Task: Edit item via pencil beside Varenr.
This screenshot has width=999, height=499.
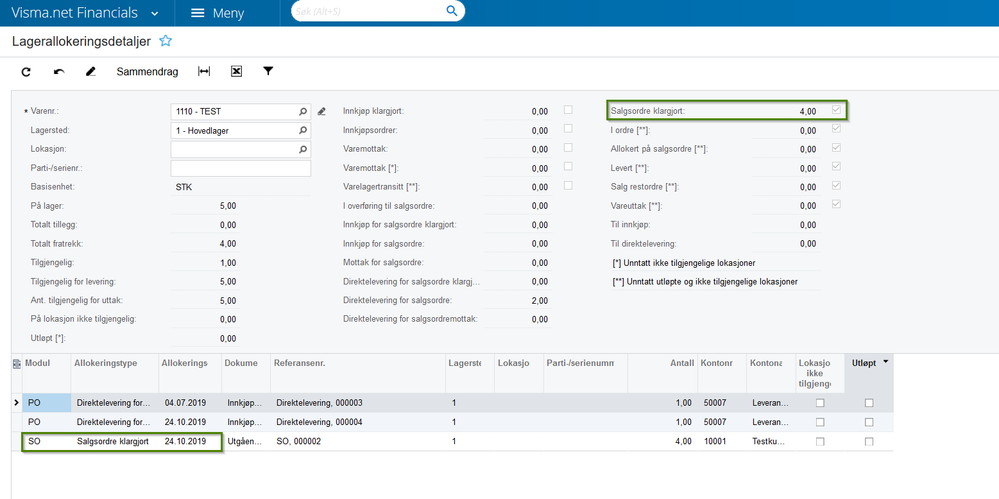Action: pos(322,112)
